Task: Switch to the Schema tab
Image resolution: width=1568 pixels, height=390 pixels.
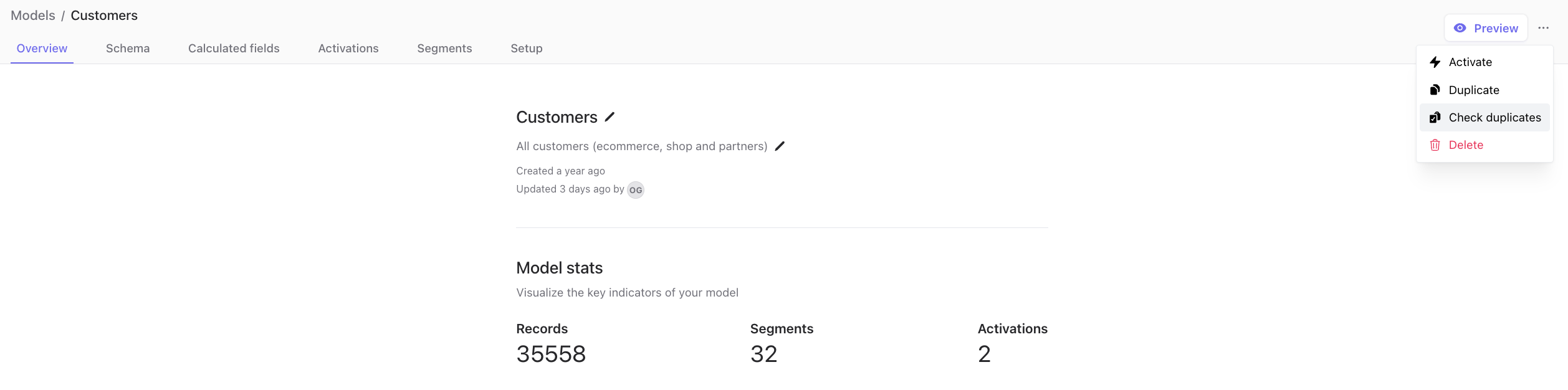Action: 128,49
